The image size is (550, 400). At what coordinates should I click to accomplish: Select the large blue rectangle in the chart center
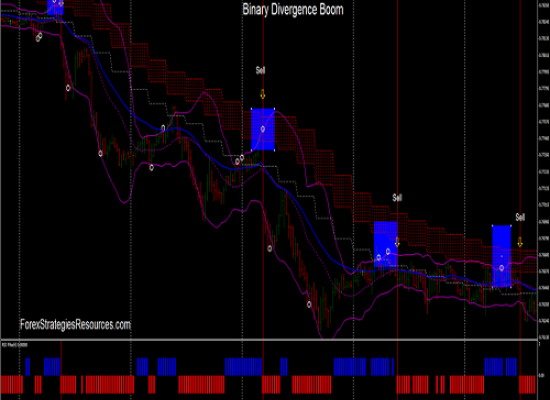[x=263, y=129]
